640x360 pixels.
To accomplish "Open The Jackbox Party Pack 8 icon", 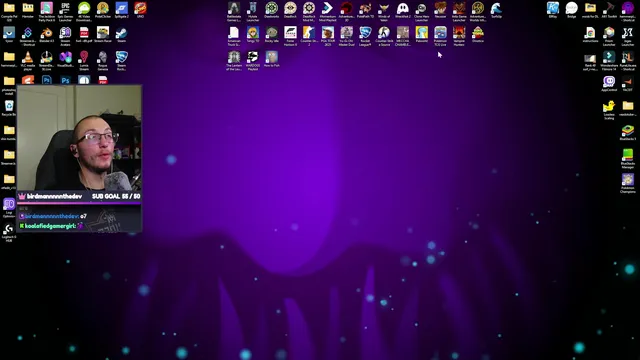I will [x=47, y=8].
